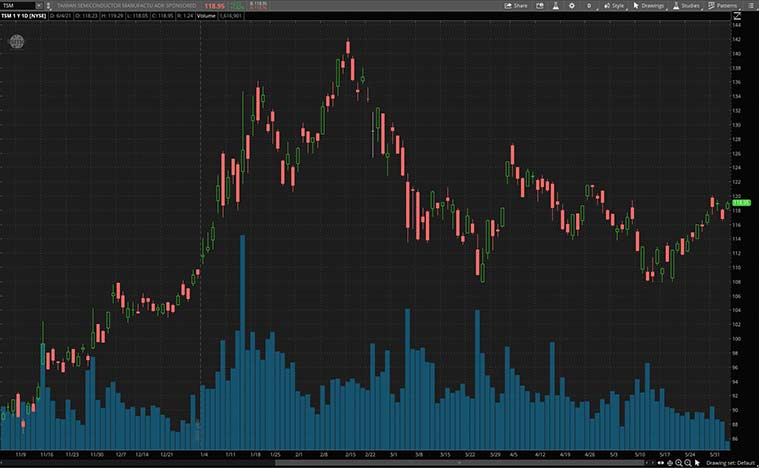Image resolution: width=759 pixels, height=468 pixels.
Task: Click the 0 counter next to gear icon
Action: click(x=589, y=6)
